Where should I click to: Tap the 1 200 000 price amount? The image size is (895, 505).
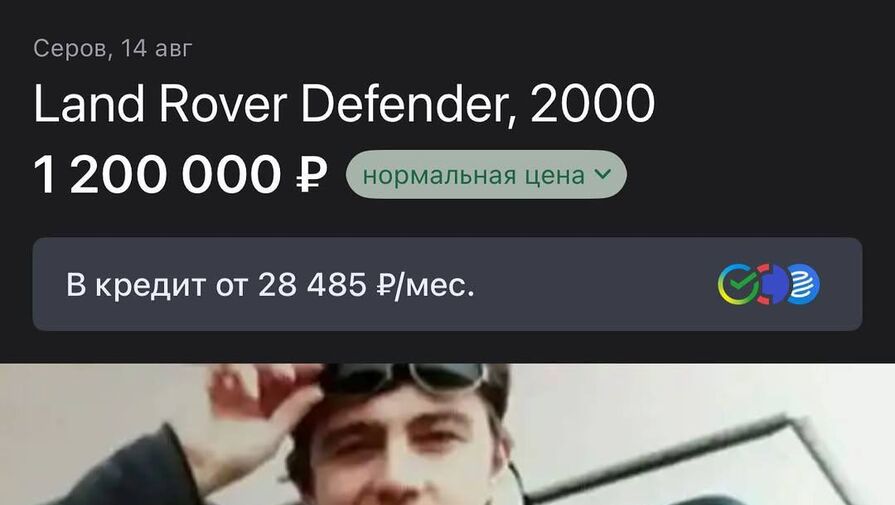click(x=158, y=175)
